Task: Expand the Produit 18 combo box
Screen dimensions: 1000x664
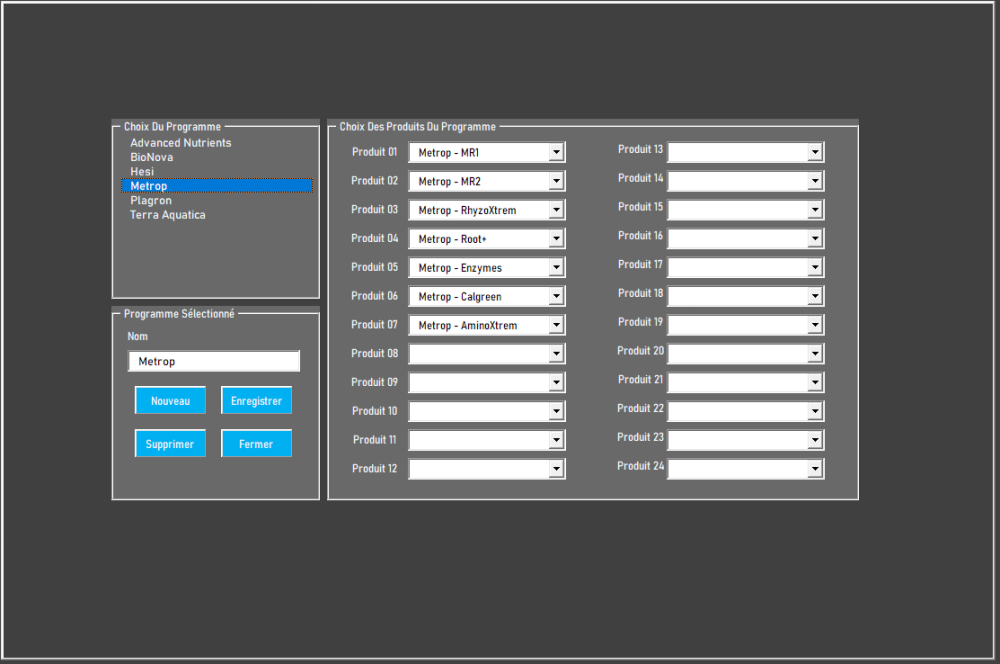Action: pos(815,296)
